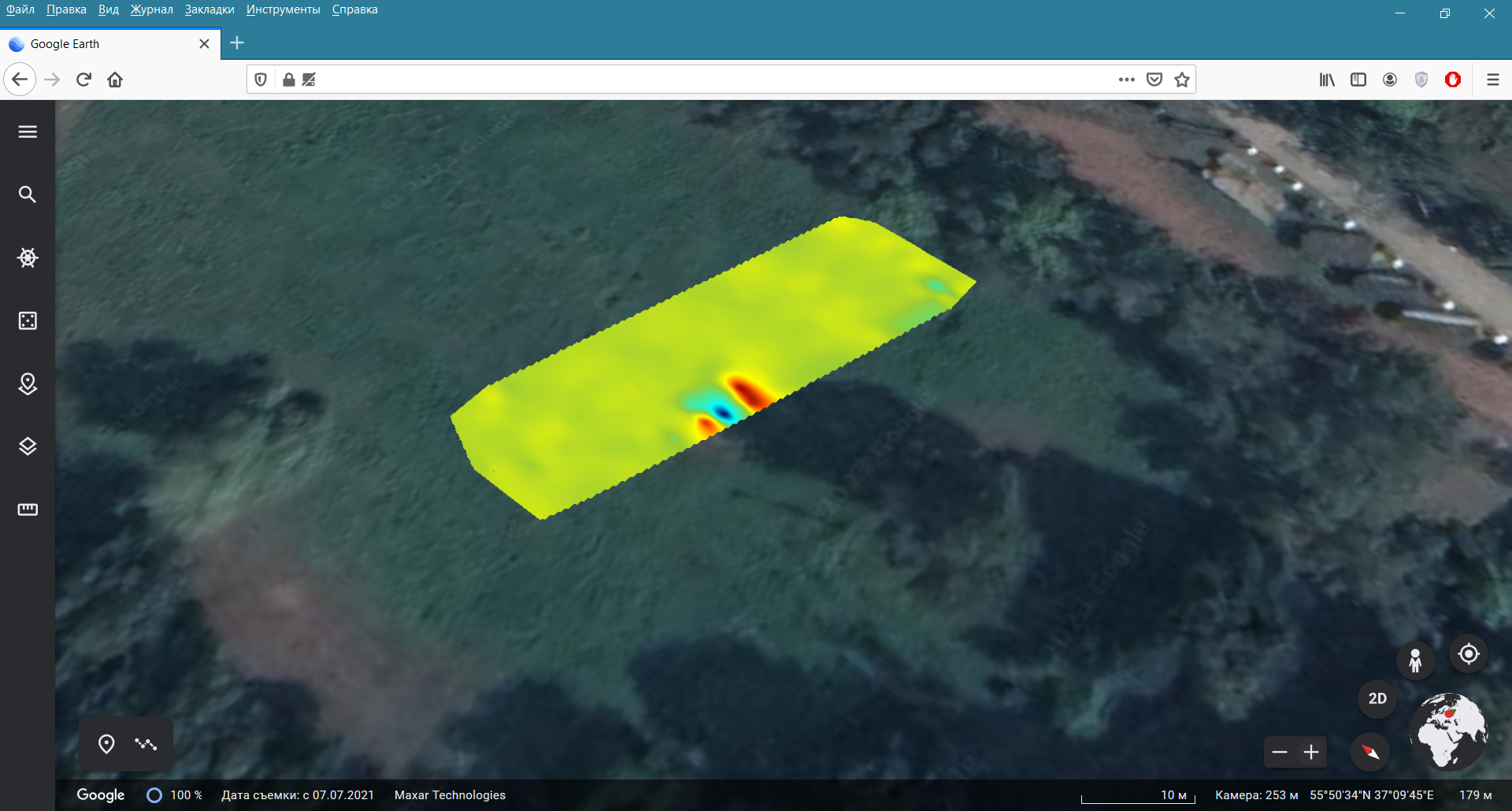Go back one page in browser
1512x811 pixels.
(20, 80)
